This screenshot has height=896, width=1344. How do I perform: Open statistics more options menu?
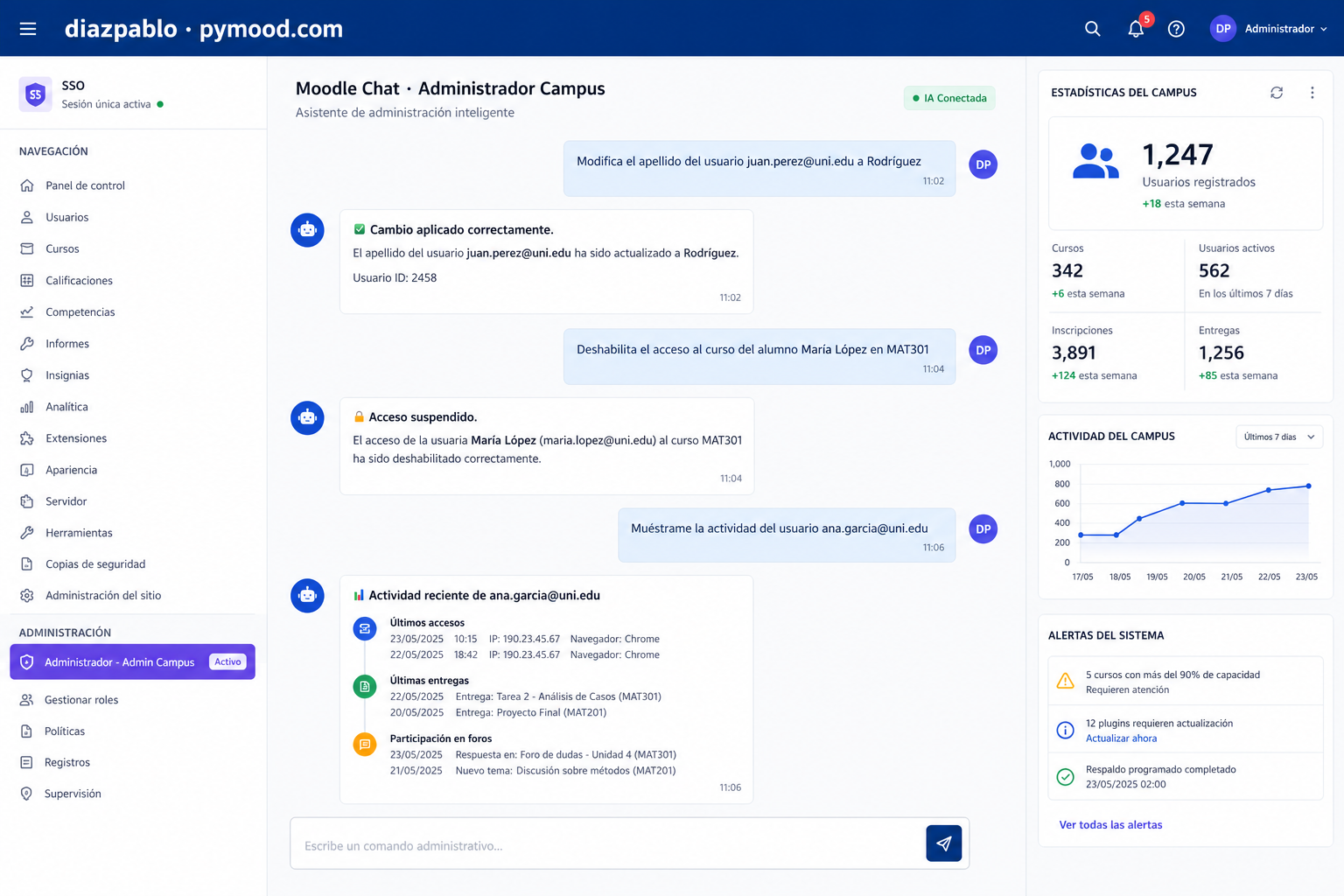tap(1312, 93)
